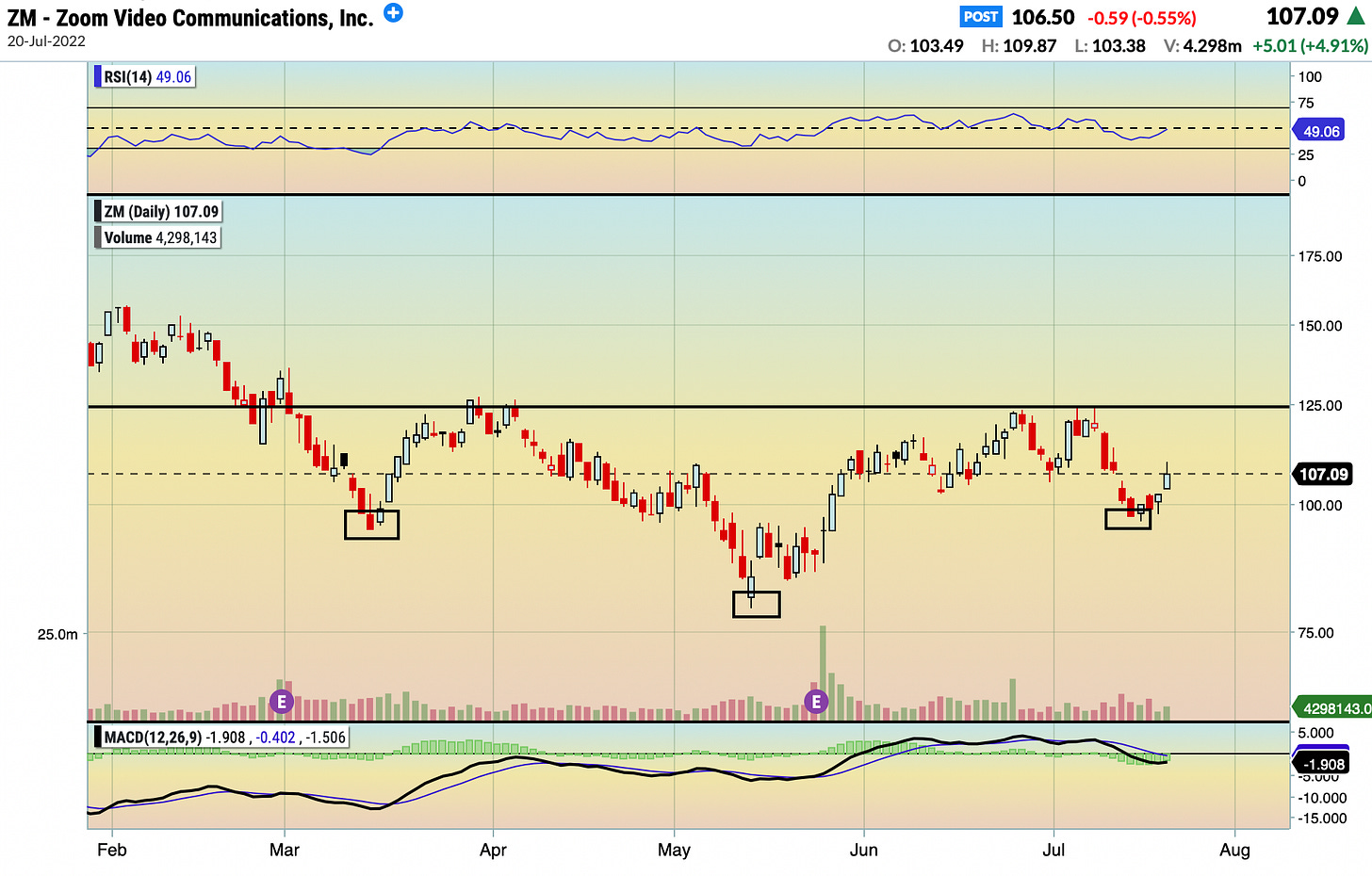
Task: Click the 125.00 price axis label
Action: 1319,405
